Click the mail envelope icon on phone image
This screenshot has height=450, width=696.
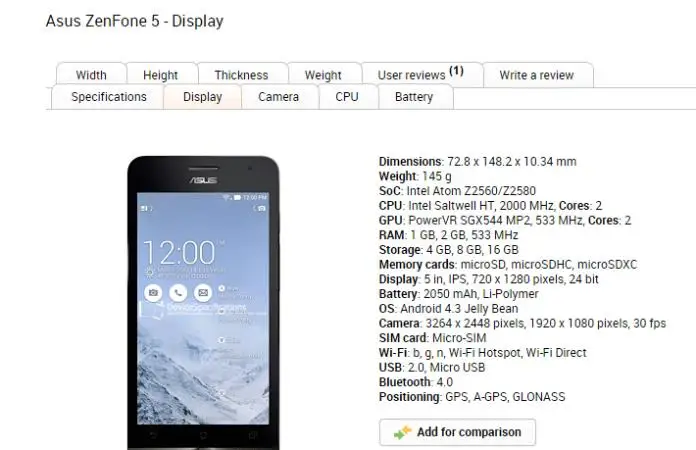coord(203,292)
